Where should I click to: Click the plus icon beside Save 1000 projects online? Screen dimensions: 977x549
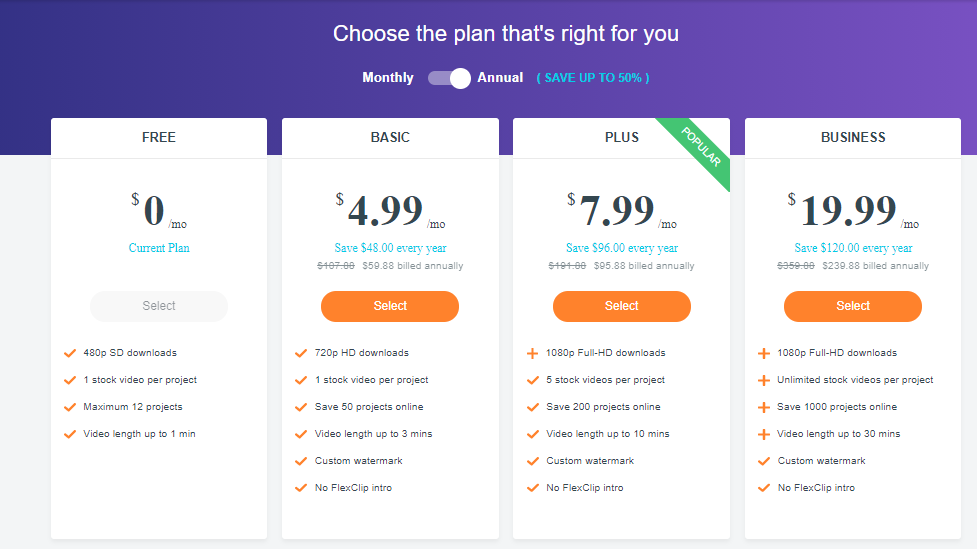(x=763, y=408)
